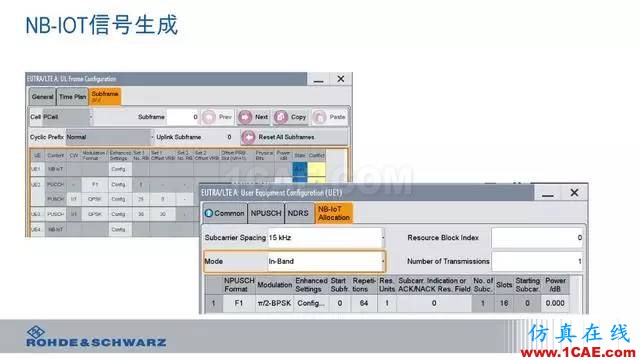Open the UE1 NB-IoT content cell
The width and height of the screenshot is (640, 360).
[56, 169]
